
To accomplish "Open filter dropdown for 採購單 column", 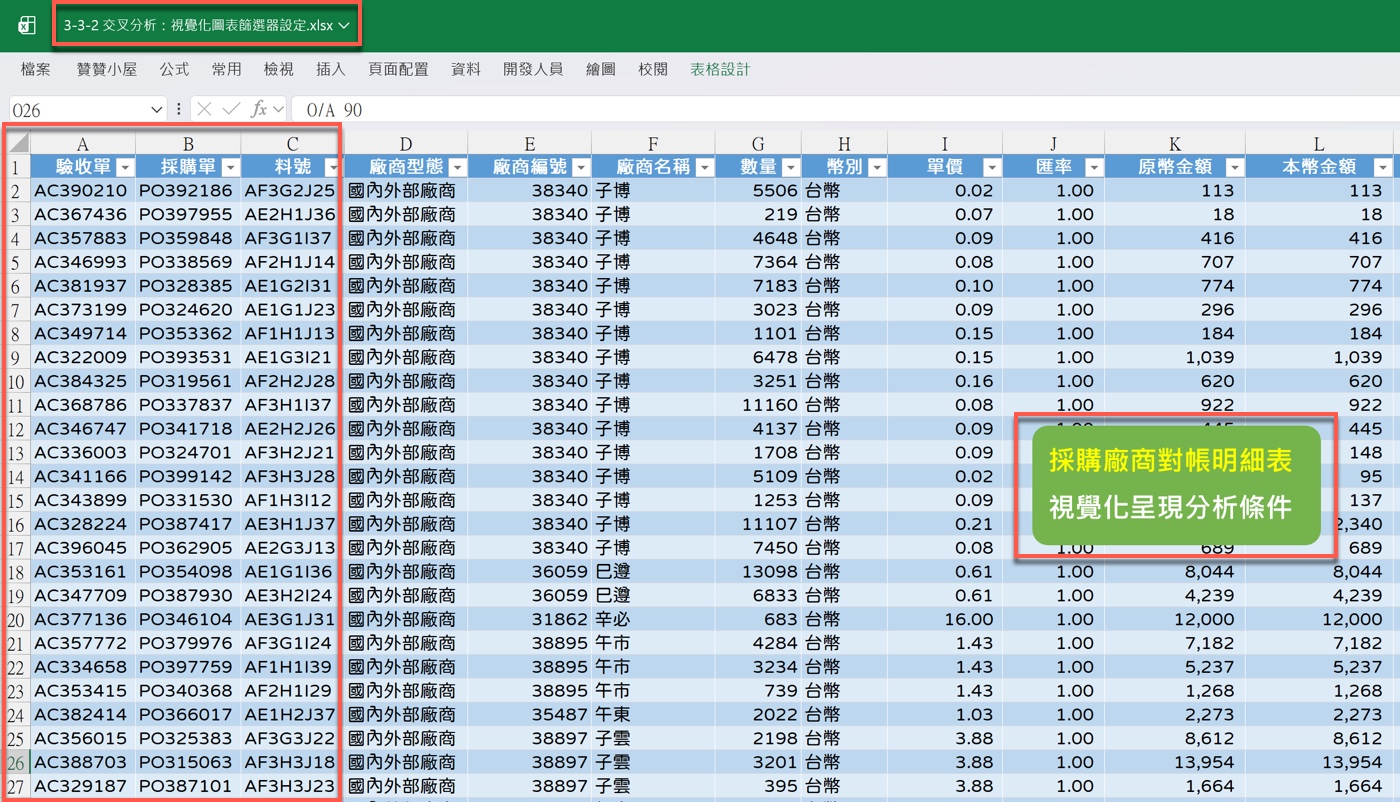I will (x=230, y=167).
